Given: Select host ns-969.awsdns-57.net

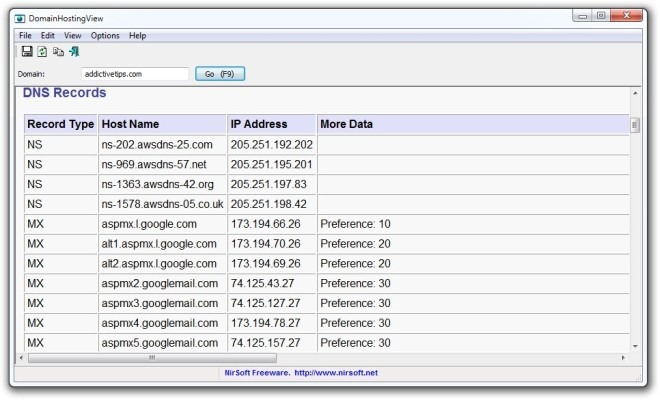Looking at the screenshot, I should 154,165.
